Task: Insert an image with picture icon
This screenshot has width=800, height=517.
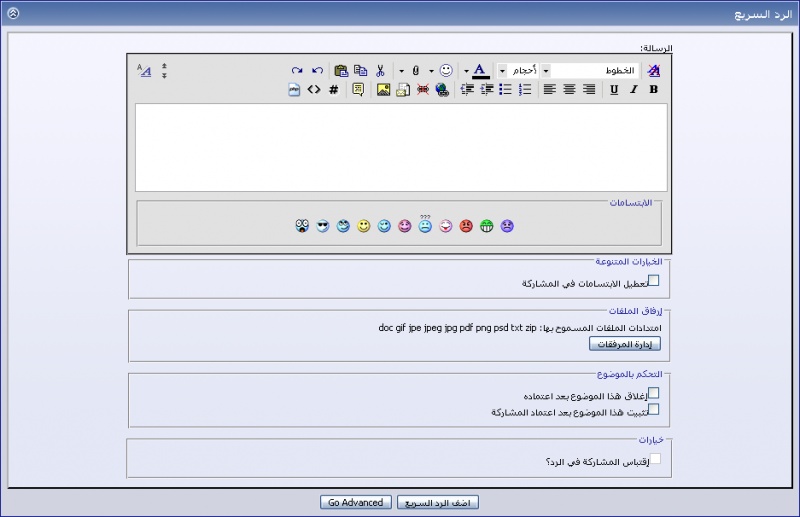Action: tap(383, 90)
